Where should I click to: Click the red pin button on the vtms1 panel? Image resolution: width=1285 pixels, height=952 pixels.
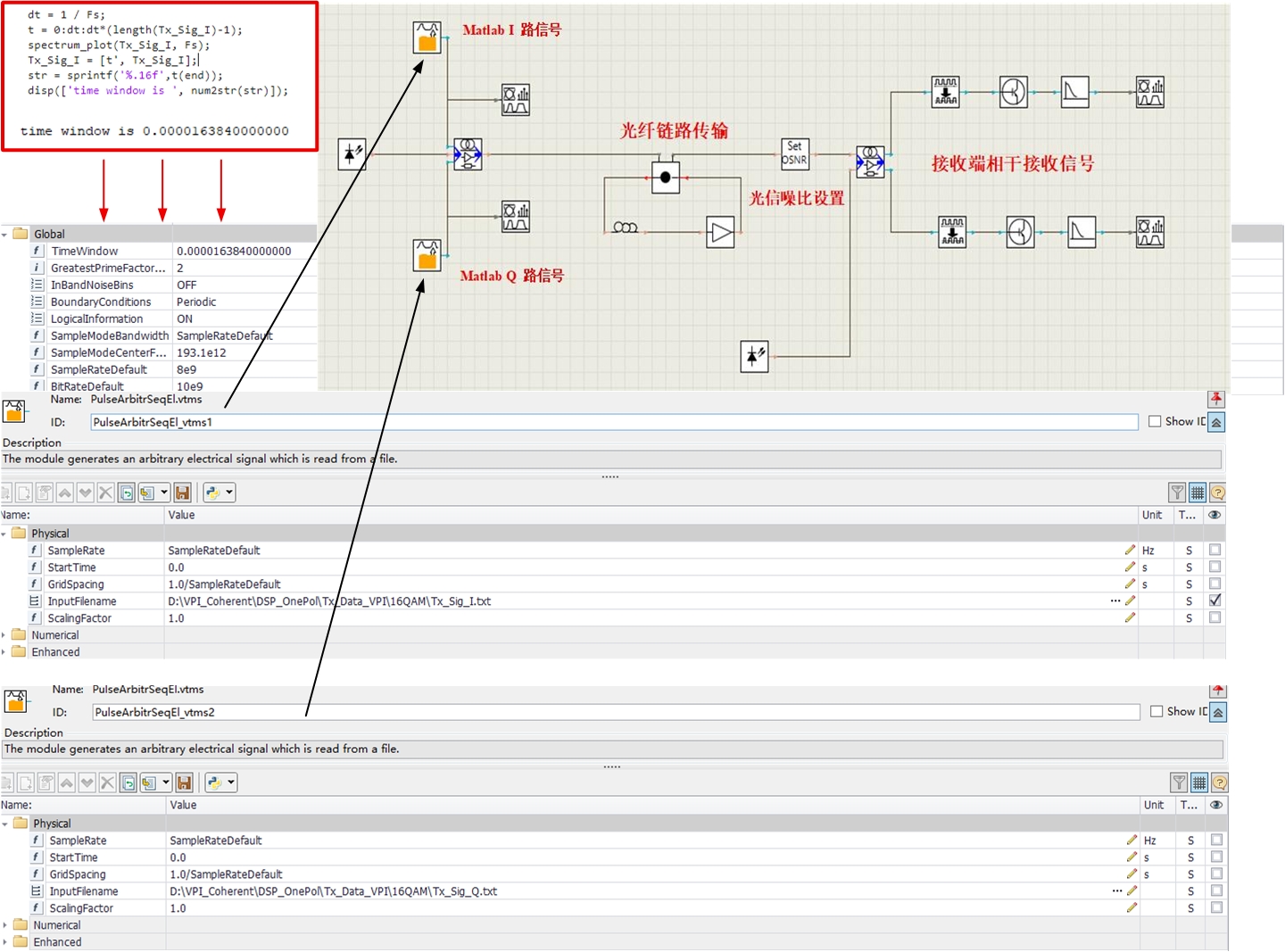1216,399
